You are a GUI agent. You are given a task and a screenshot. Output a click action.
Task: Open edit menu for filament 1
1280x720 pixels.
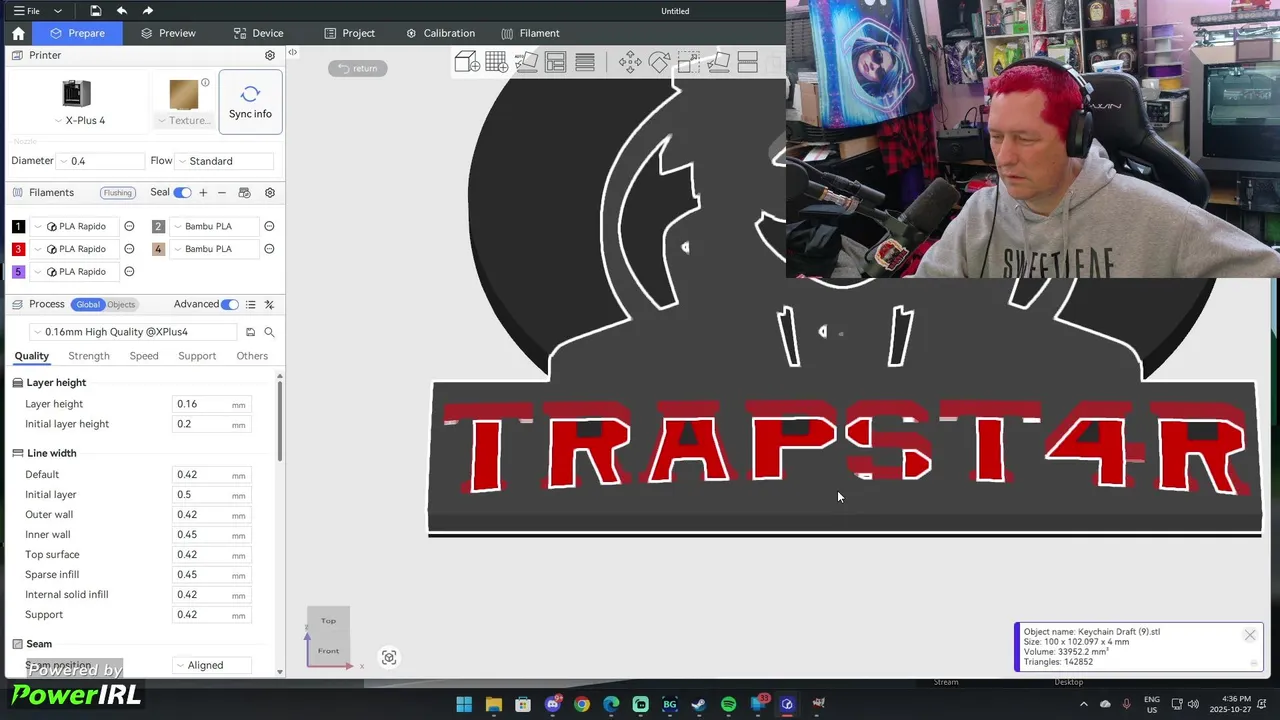pos(129,226)
